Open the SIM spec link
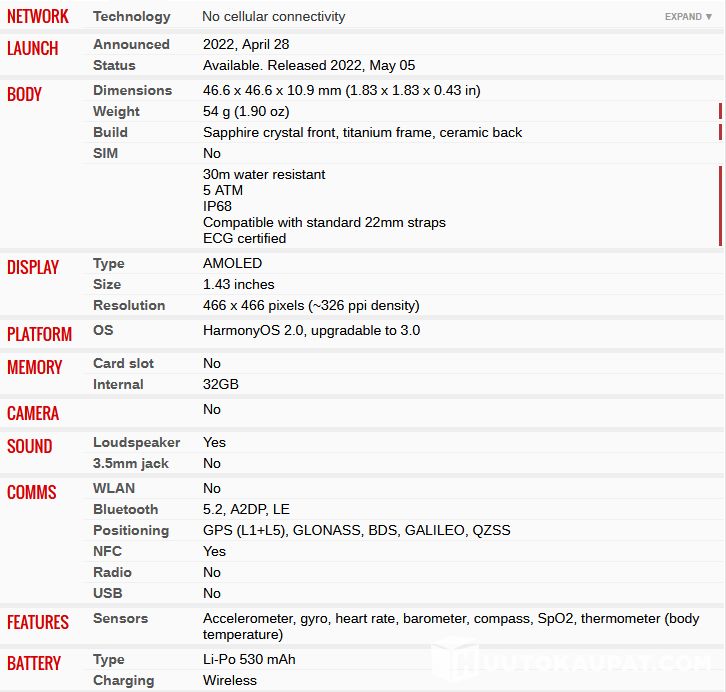 (106, 153)
